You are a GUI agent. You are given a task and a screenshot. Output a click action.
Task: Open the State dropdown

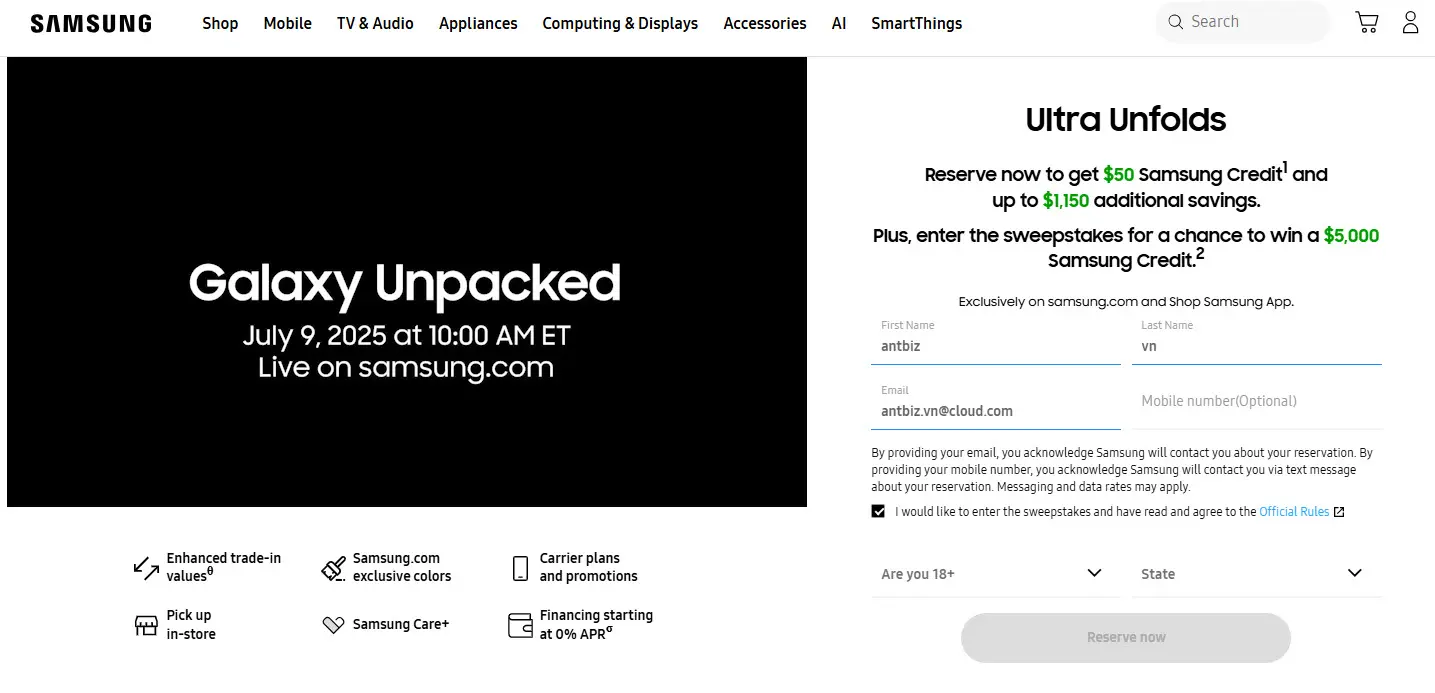(x=1256, y=574)
